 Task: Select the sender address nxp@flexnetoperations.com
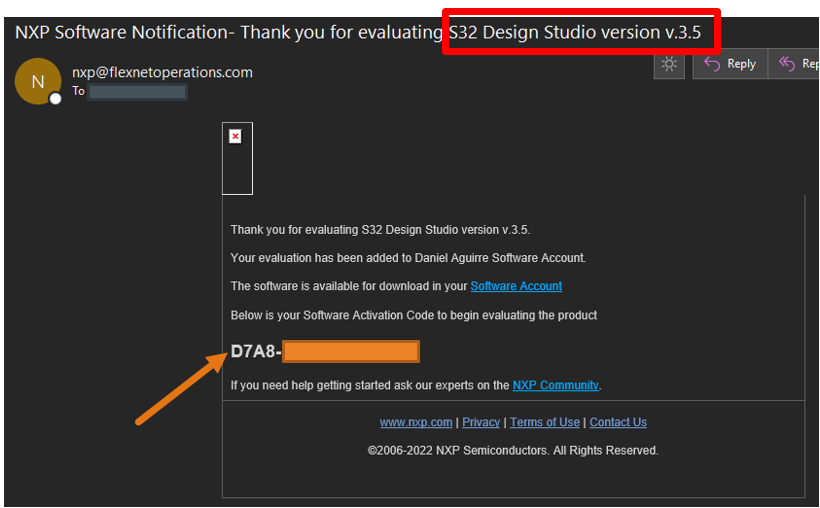click(x=162, y=72)
